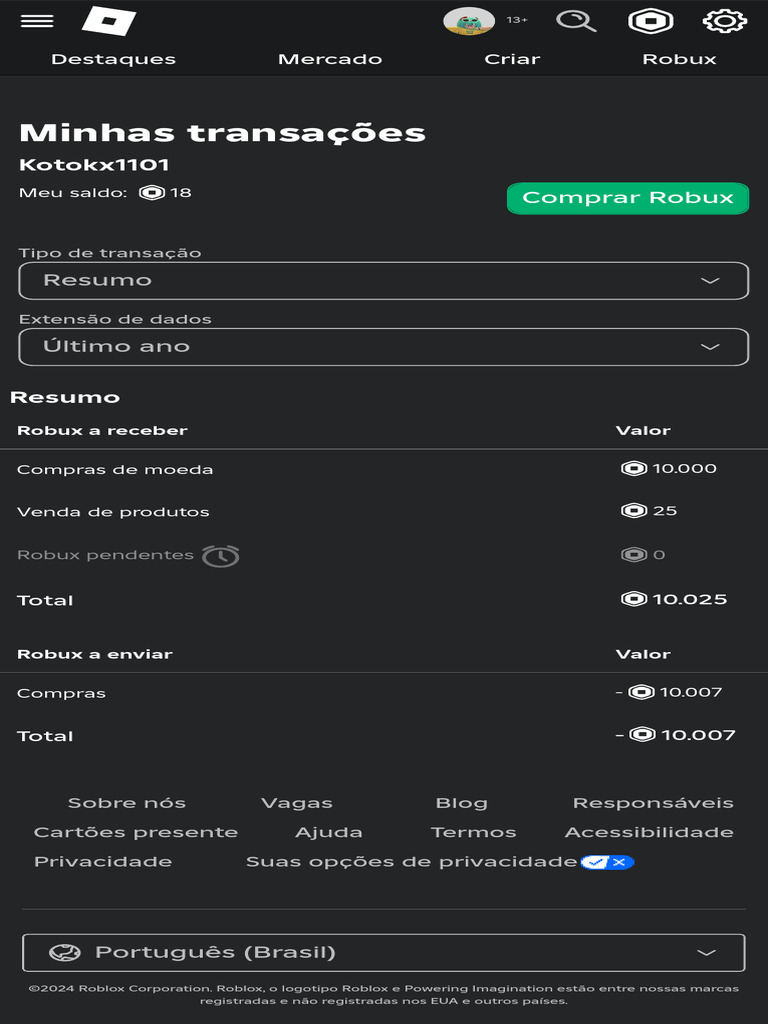Open the Último ano date range dropdown

[x=384, y=347]
